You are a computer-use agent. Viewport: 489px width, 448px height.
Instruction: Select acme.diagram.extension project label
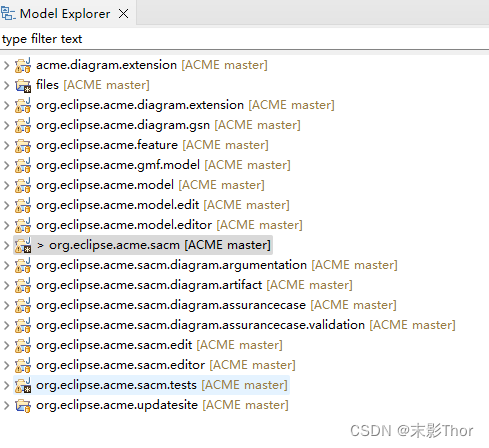click(152, 65)
